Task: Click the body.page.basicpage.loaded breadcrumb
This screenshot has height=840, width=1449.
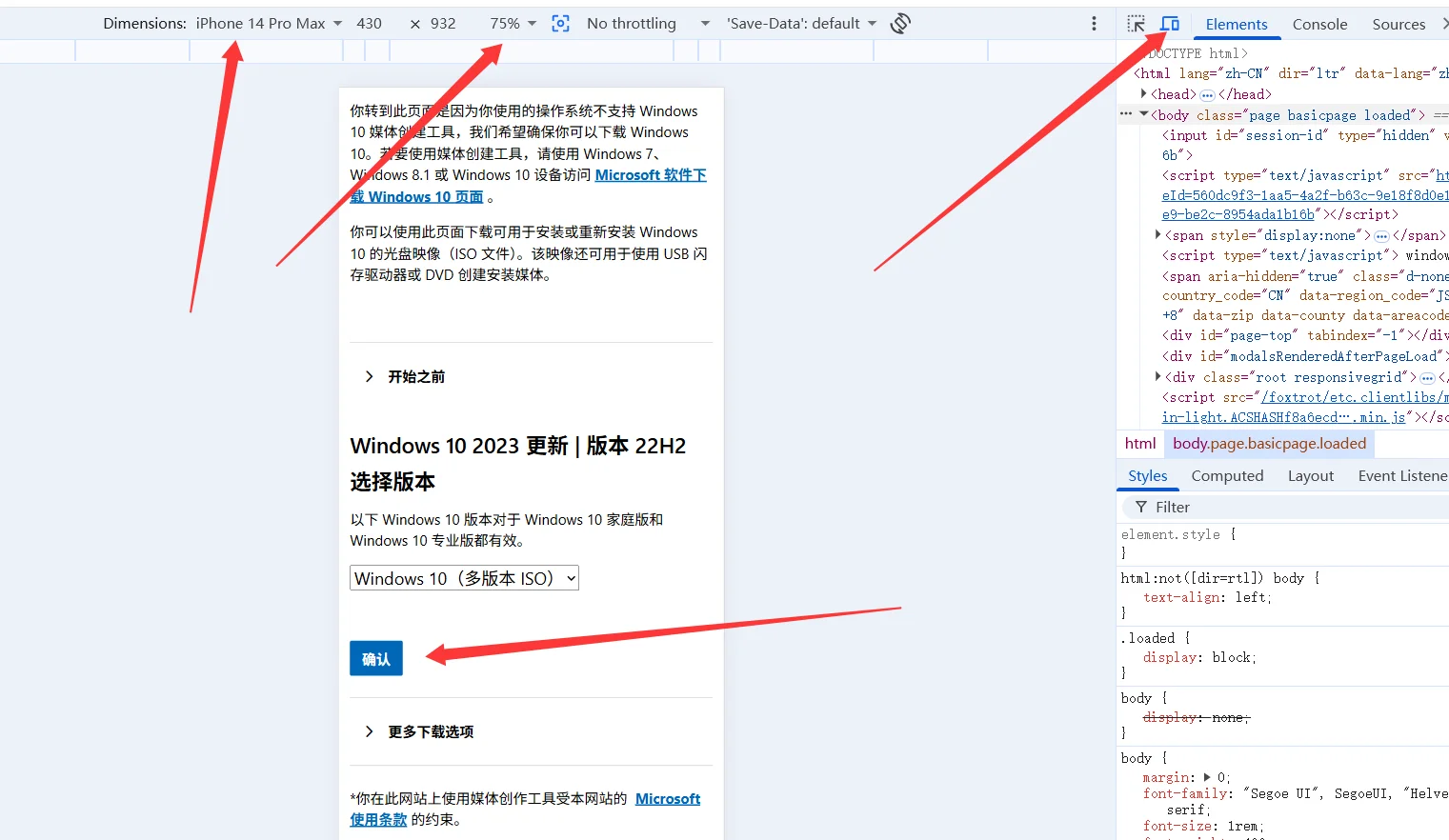Action: [1269, 444]
